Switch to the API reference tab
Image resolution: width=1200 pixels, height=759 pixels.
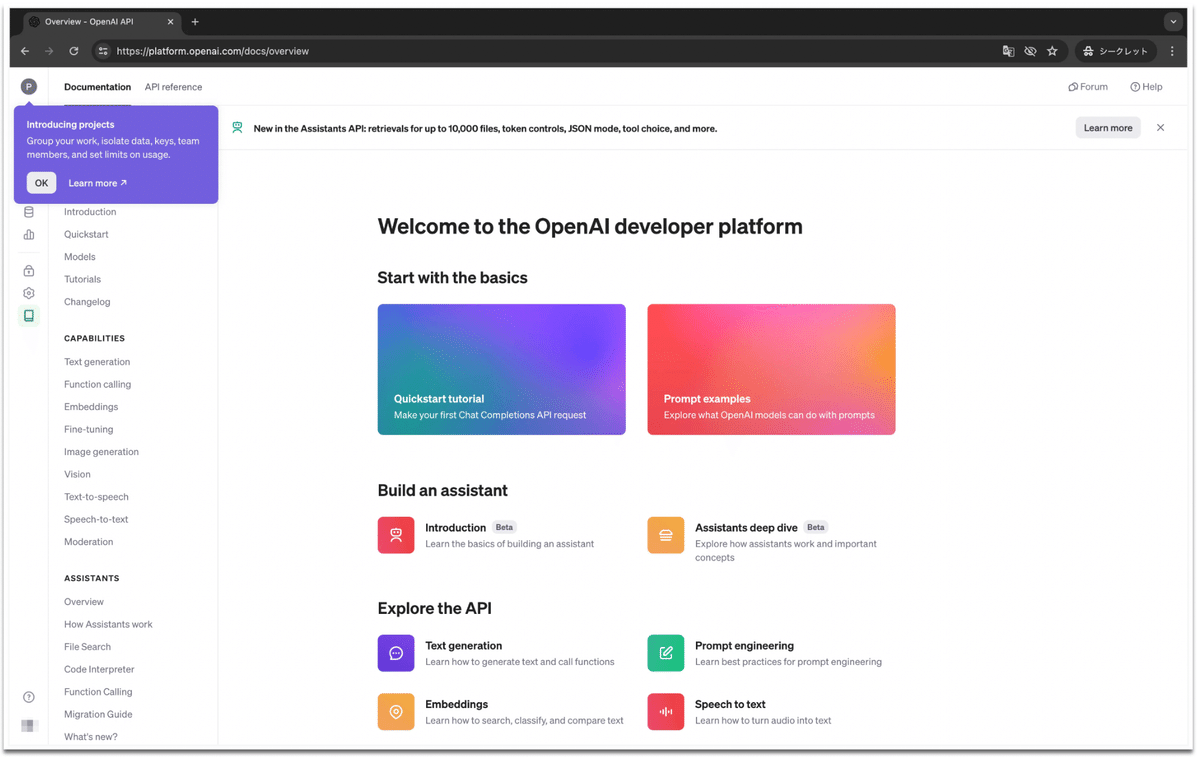click(173, 87)
